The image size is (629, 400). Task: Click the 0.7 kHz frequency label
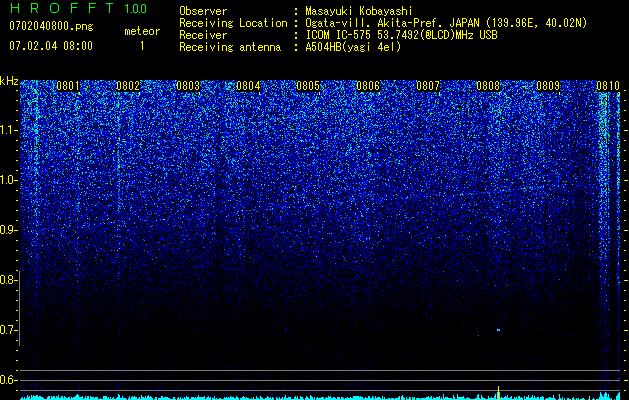[8, 330]
